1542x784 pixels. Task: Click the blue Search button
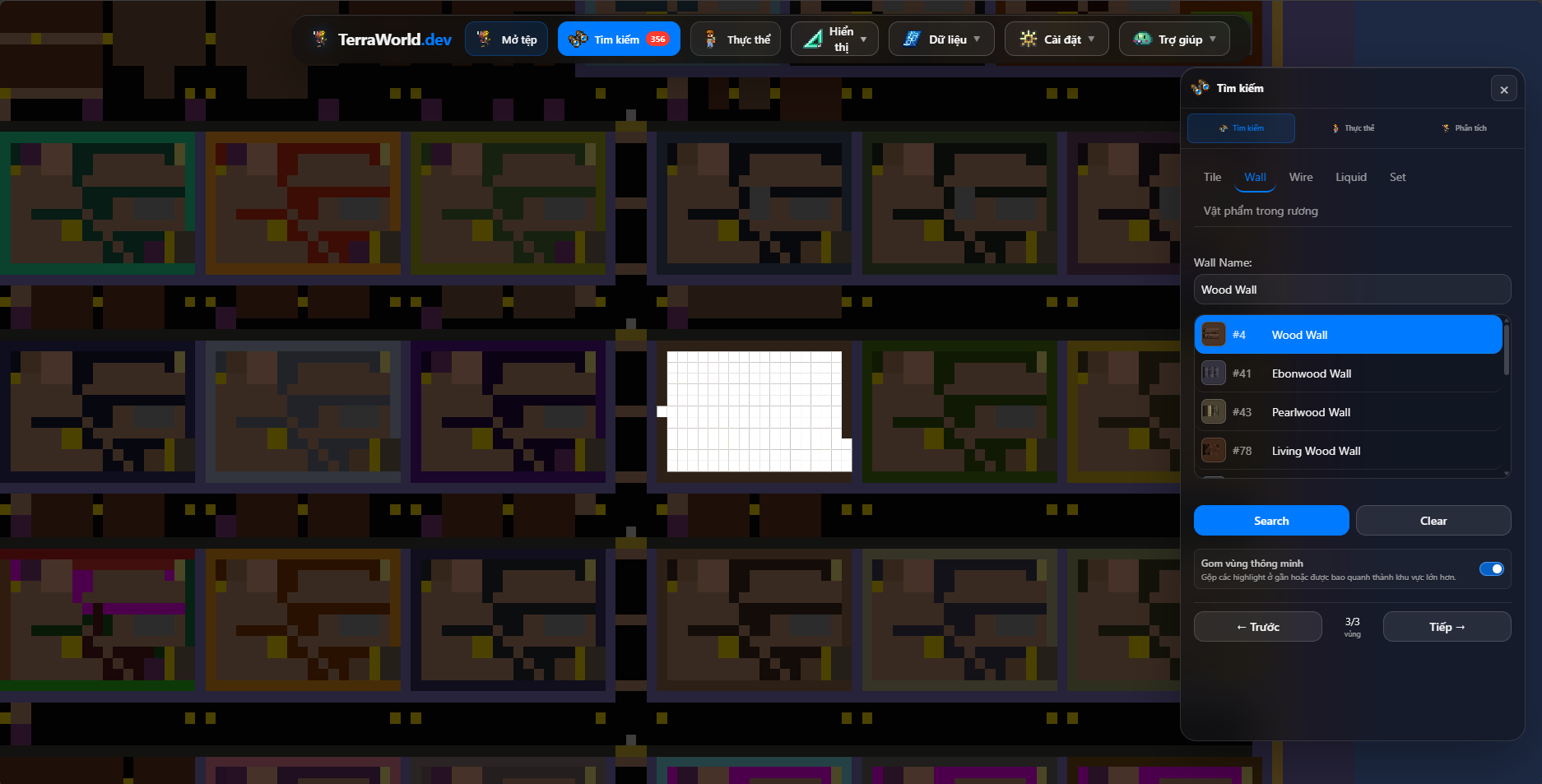click(1271, 521)
